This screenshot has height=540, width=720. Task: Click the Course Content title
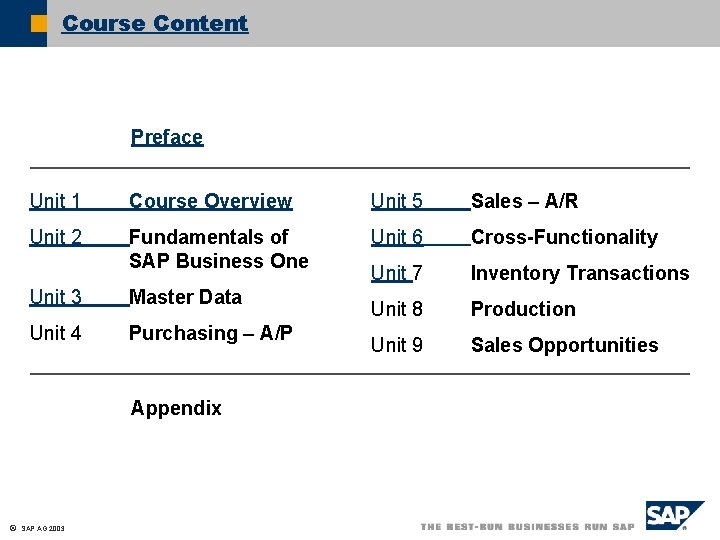(155, 23)
